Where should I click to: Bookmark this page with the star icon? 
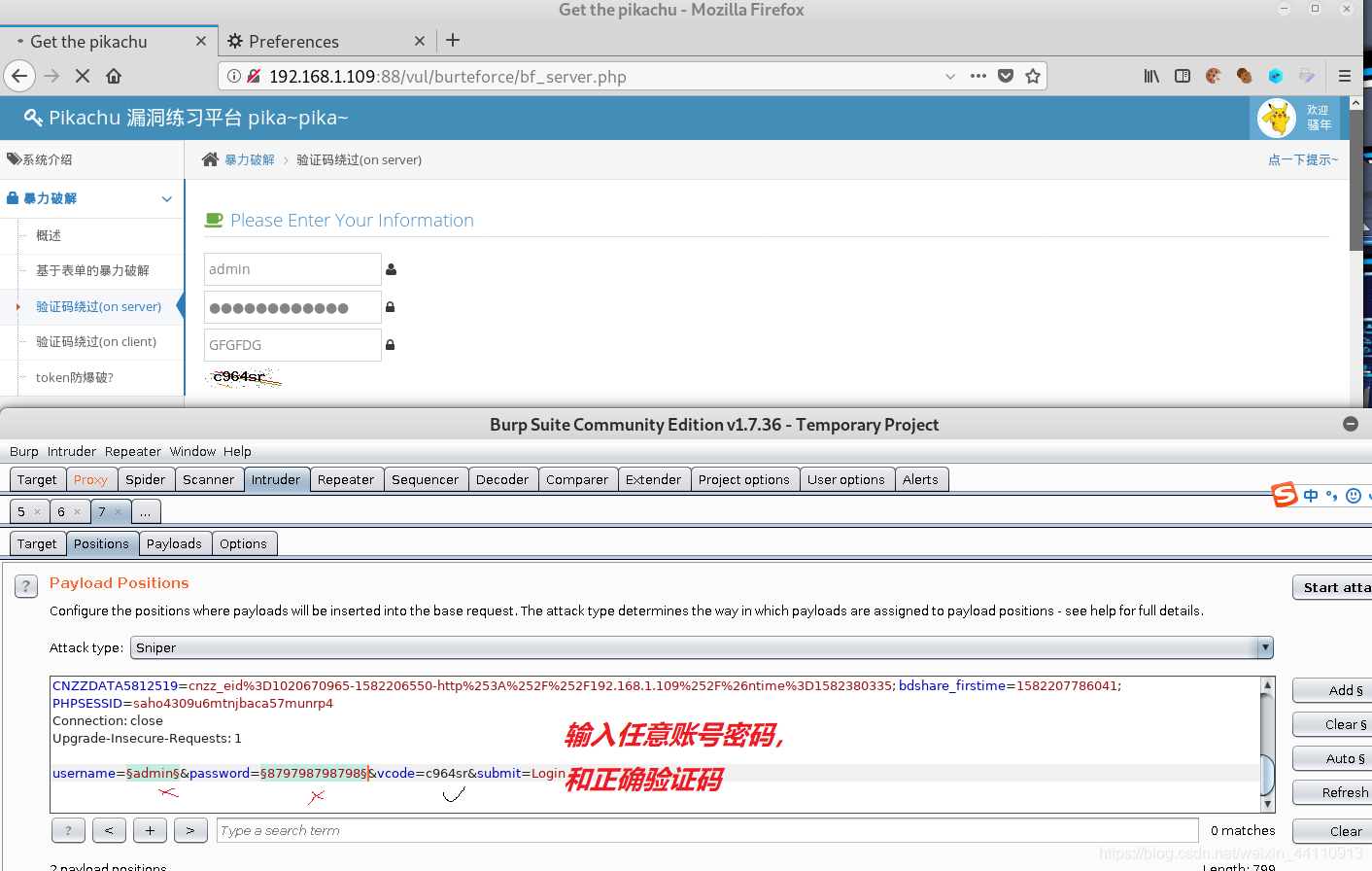(1033, 76)
